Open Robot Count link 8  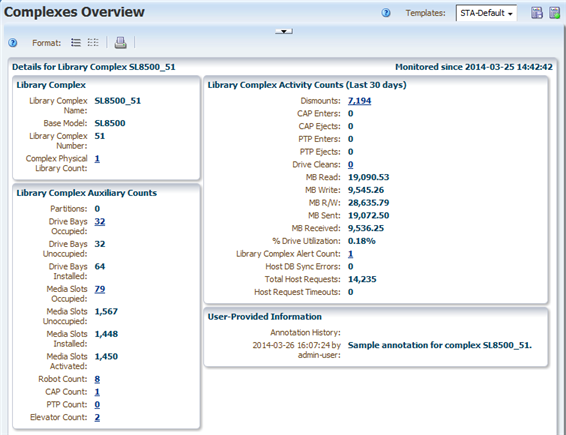click(97, 379)
